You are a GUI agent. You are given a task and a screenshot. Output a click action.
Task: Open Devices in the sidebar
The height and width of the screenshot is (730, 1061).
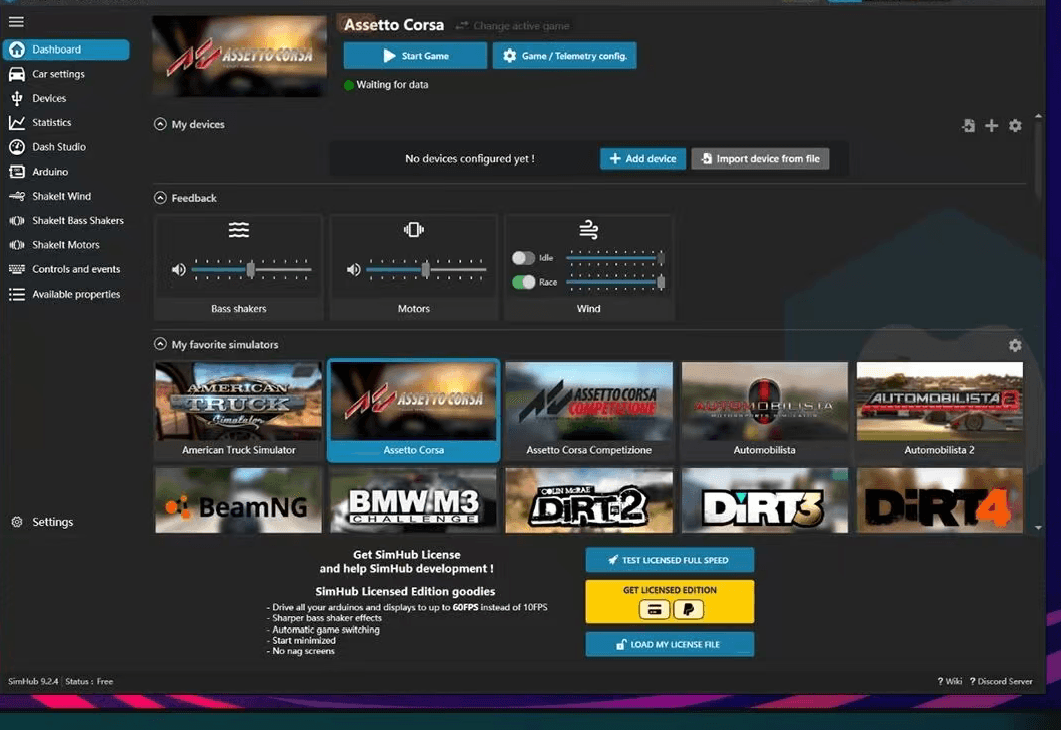pyautogui.click(x=49, y=98)
